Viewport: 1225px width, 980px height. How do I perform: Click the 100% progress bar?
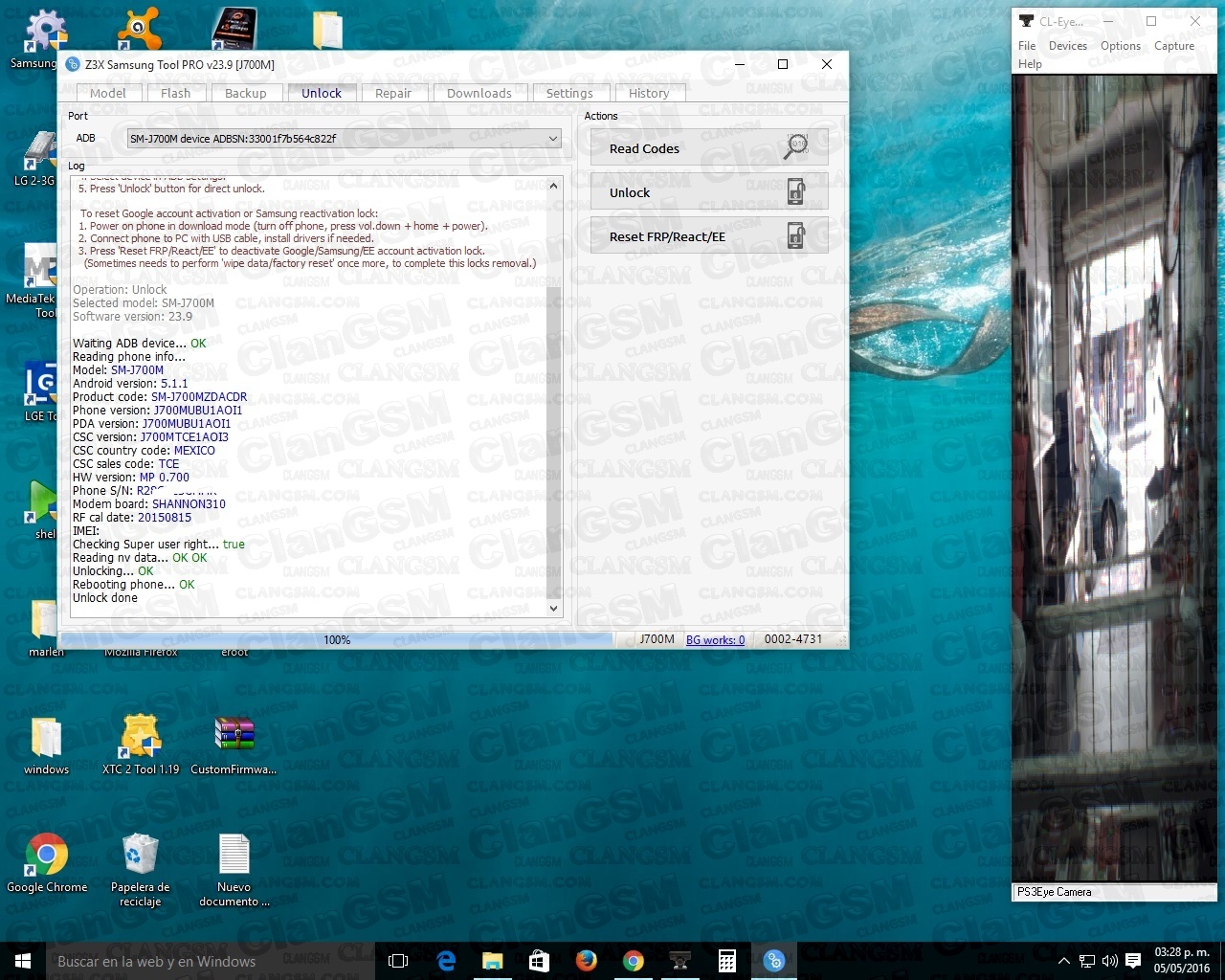(337, 639)
